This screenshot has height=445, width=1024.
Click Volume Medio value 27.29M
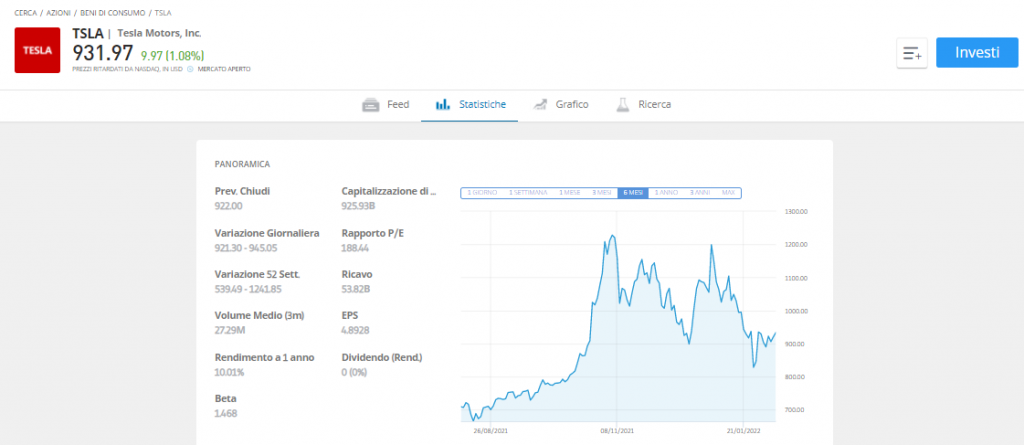tap(229, 330)
